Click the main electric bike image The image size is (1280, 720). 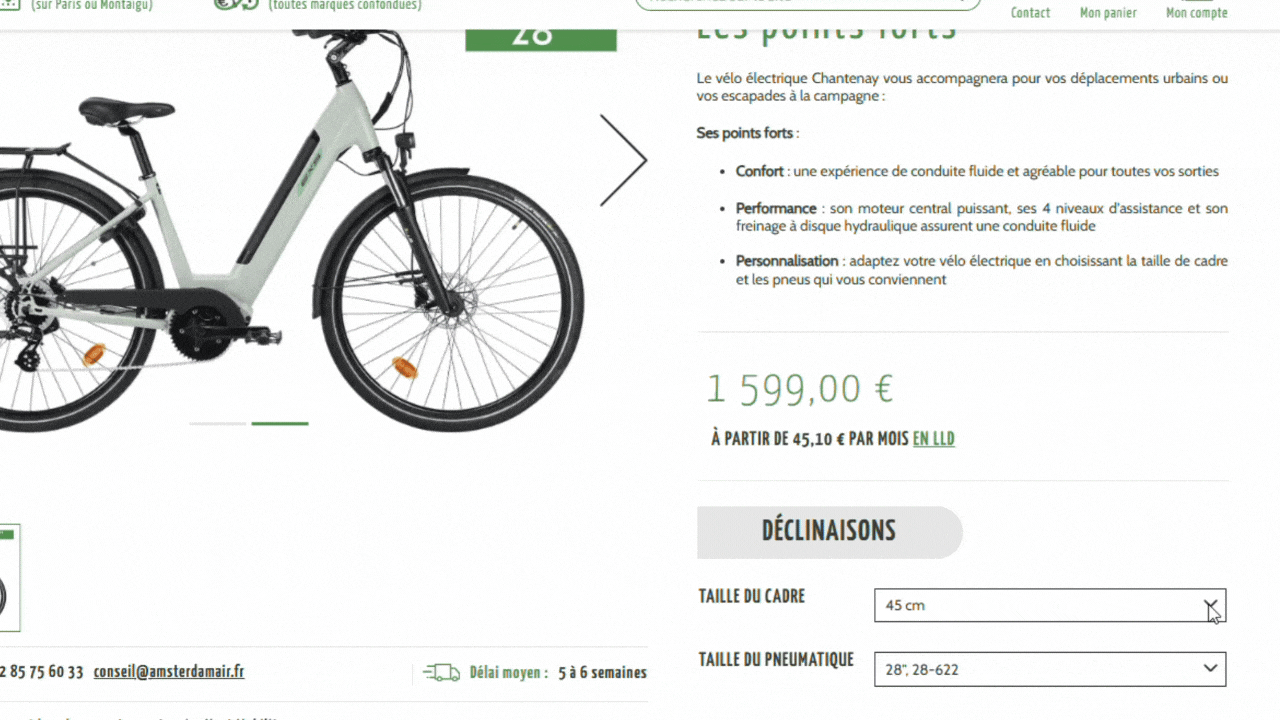pos(290,230)
